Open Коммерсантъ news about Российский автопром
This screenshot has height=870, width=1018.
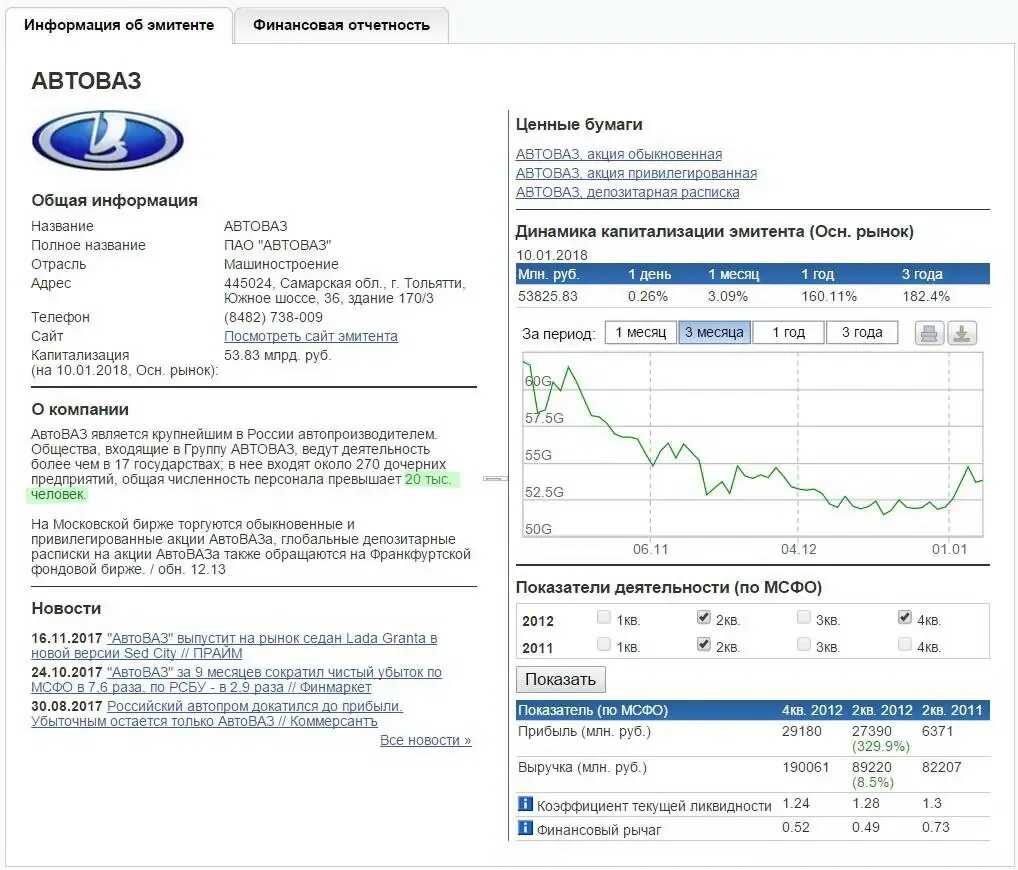(x=217, y=714)
